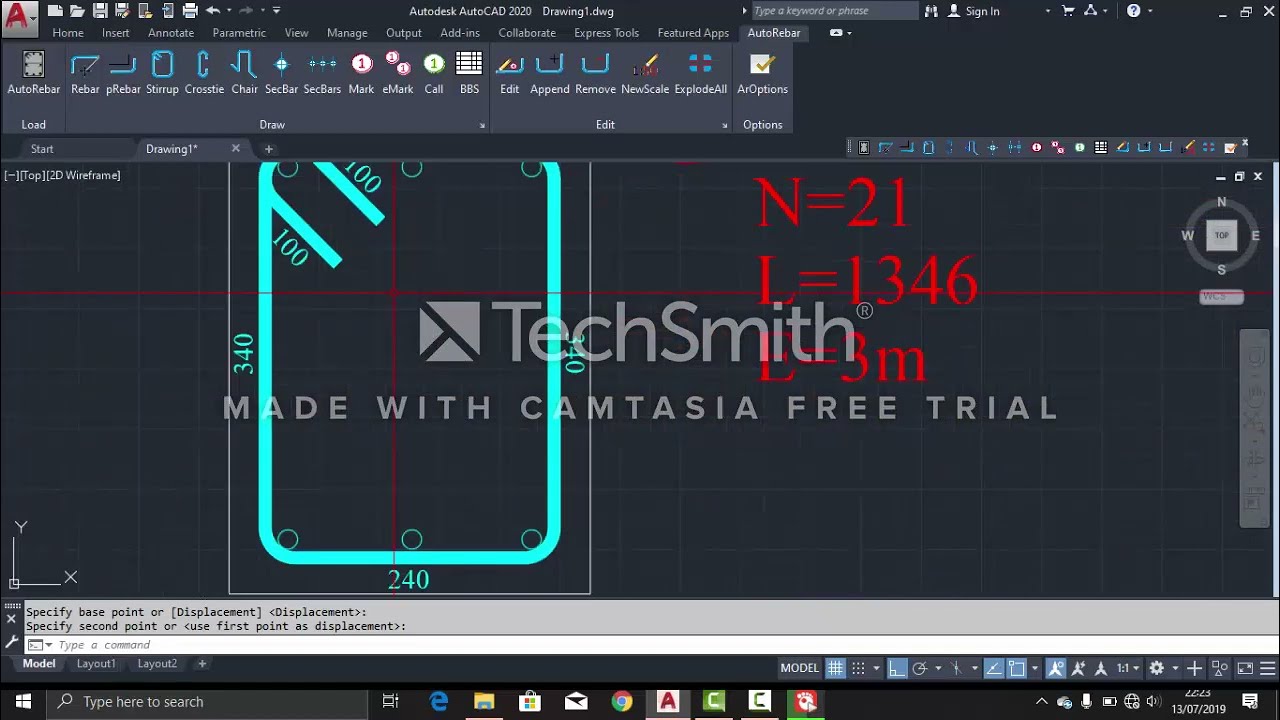1280x720 pixels.
Task: Open the Parametric ribbon tab
Action: pyautogui.click(x=239, y=33)
